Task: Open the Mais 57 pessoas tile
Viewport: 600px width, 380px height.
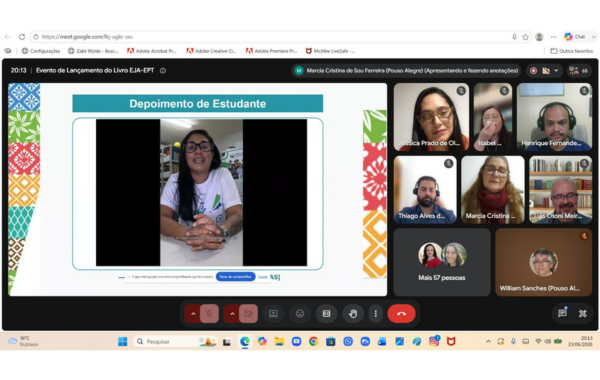Action: click(442, 262)
